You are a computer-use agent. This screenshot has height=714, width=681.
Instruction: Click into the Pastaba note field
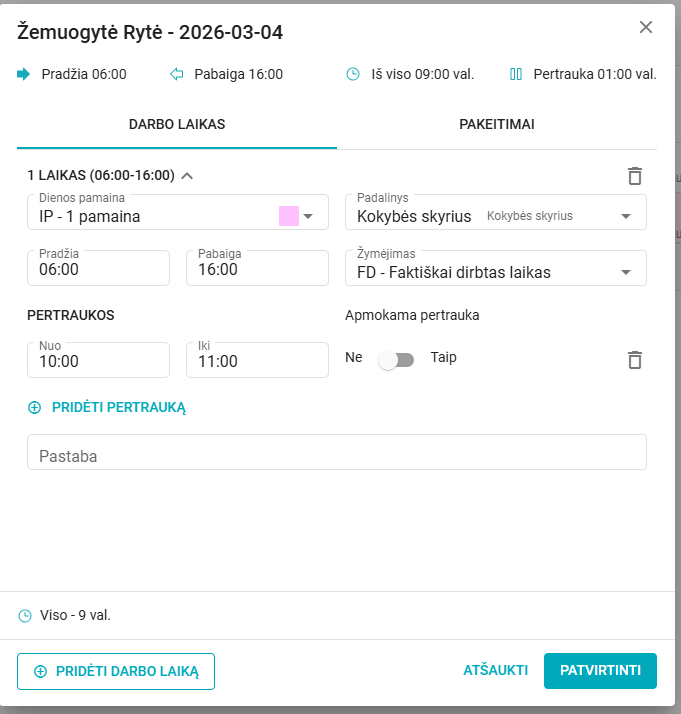[x=336, y=456]
